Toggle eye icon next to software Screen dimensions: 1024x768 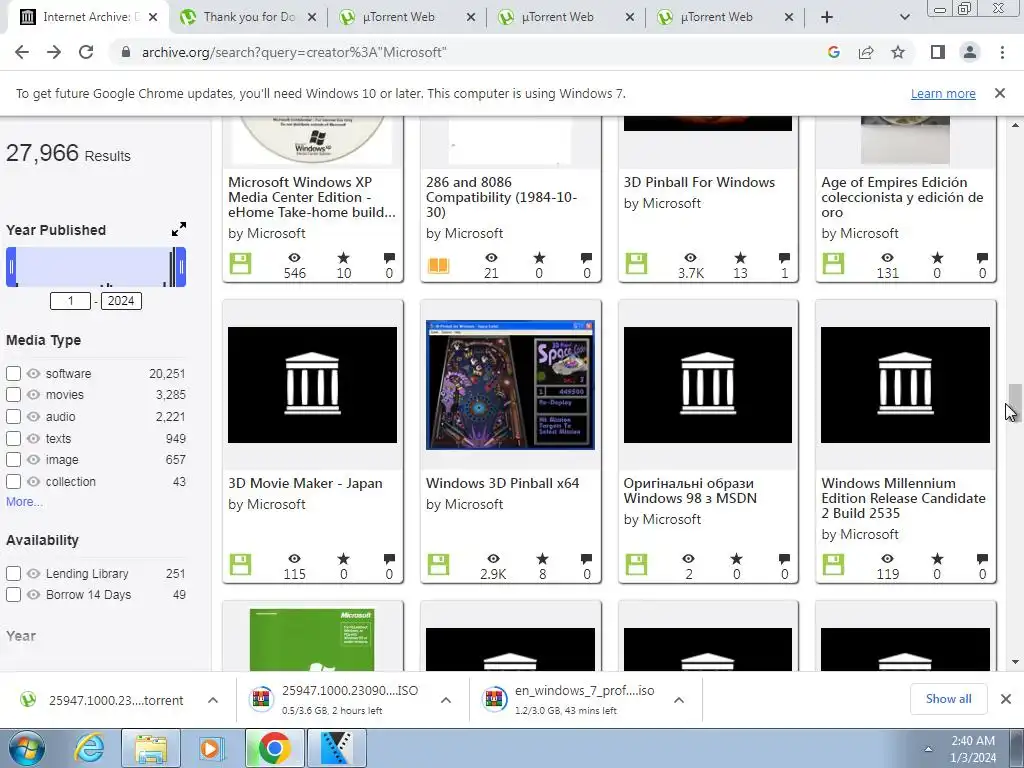coord(33,374)
